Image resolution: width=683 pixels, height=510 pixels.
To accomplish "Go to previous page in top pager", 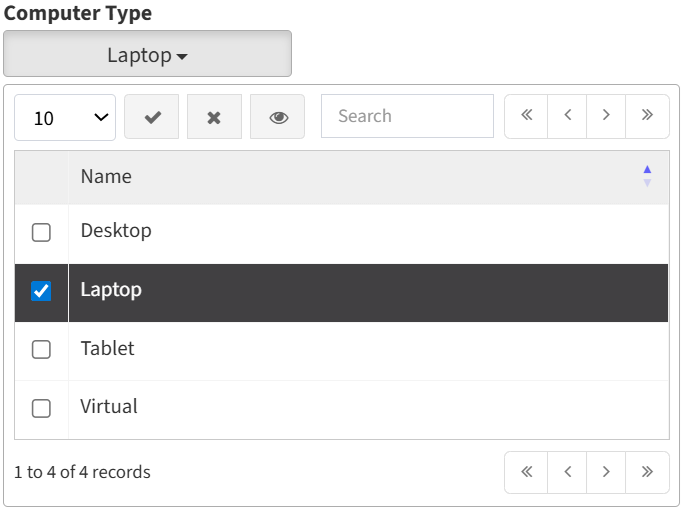I will [x=567, y=116].
